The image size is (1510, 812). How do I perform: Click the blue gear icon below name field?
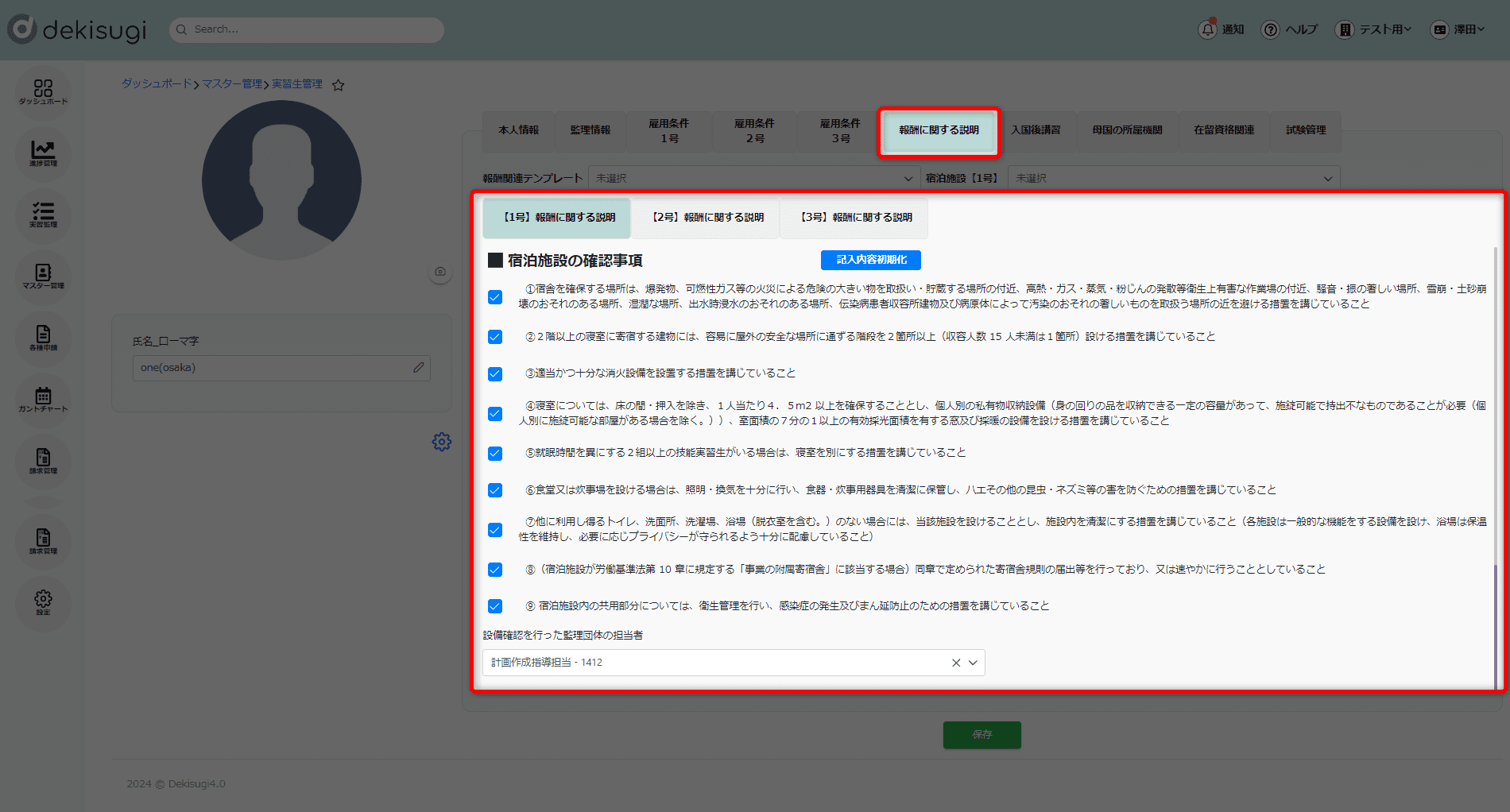pyautogui.click(x=442, y=442)
